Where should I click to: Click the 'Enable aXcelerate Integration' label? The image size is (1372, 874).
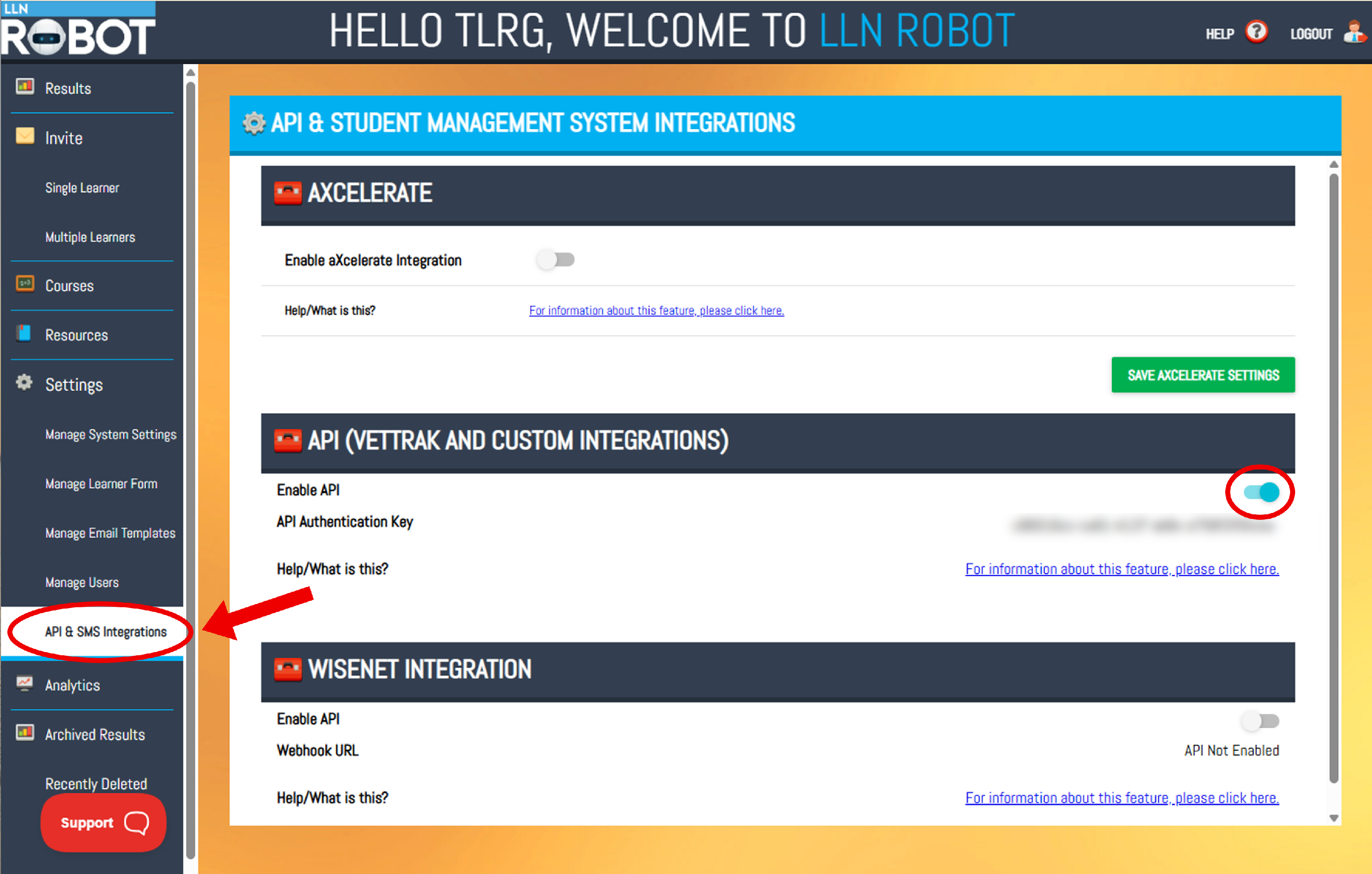[373, 260]
